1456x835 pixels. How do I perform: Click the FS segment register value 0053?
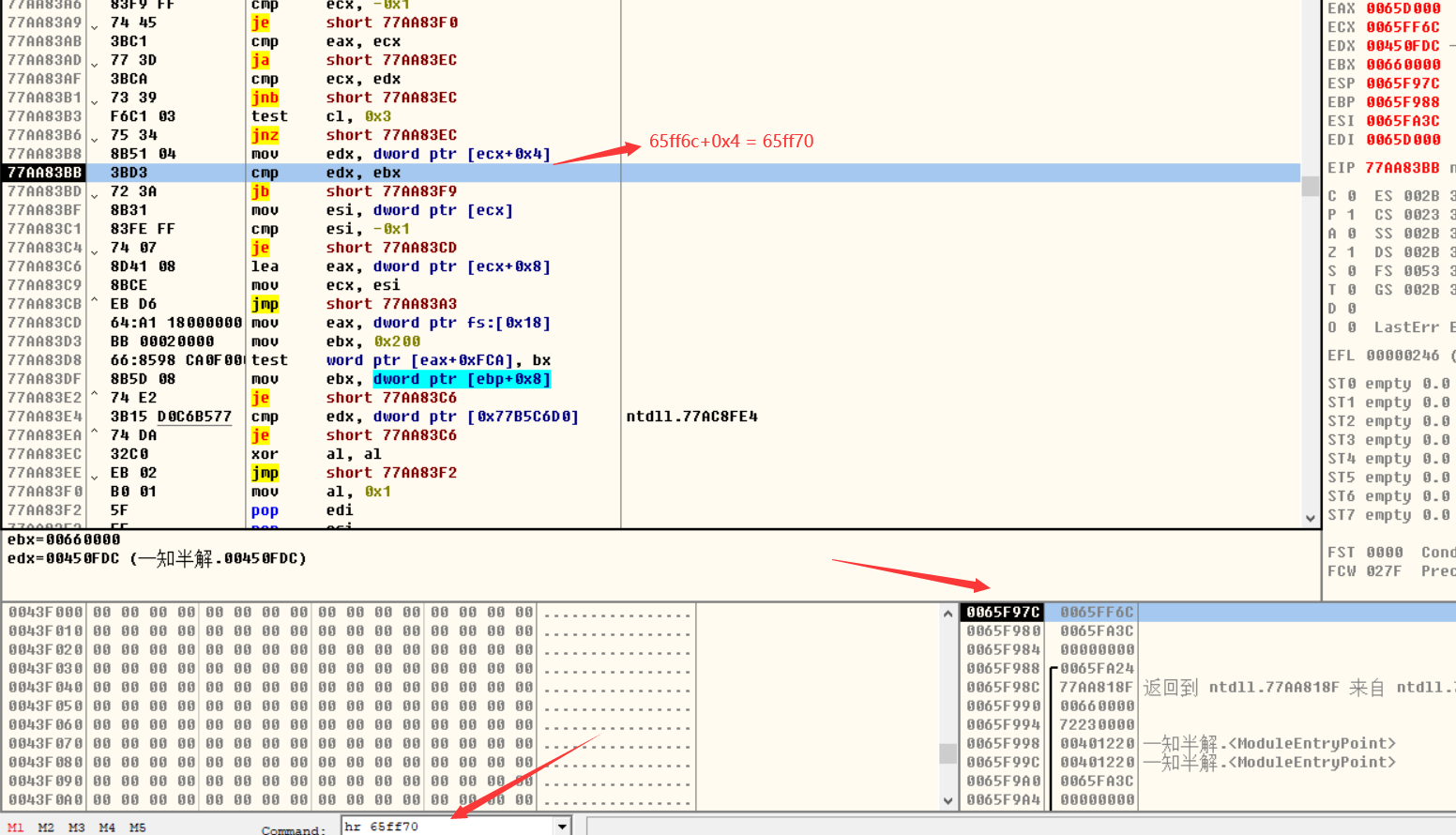tap(1422, 271)
